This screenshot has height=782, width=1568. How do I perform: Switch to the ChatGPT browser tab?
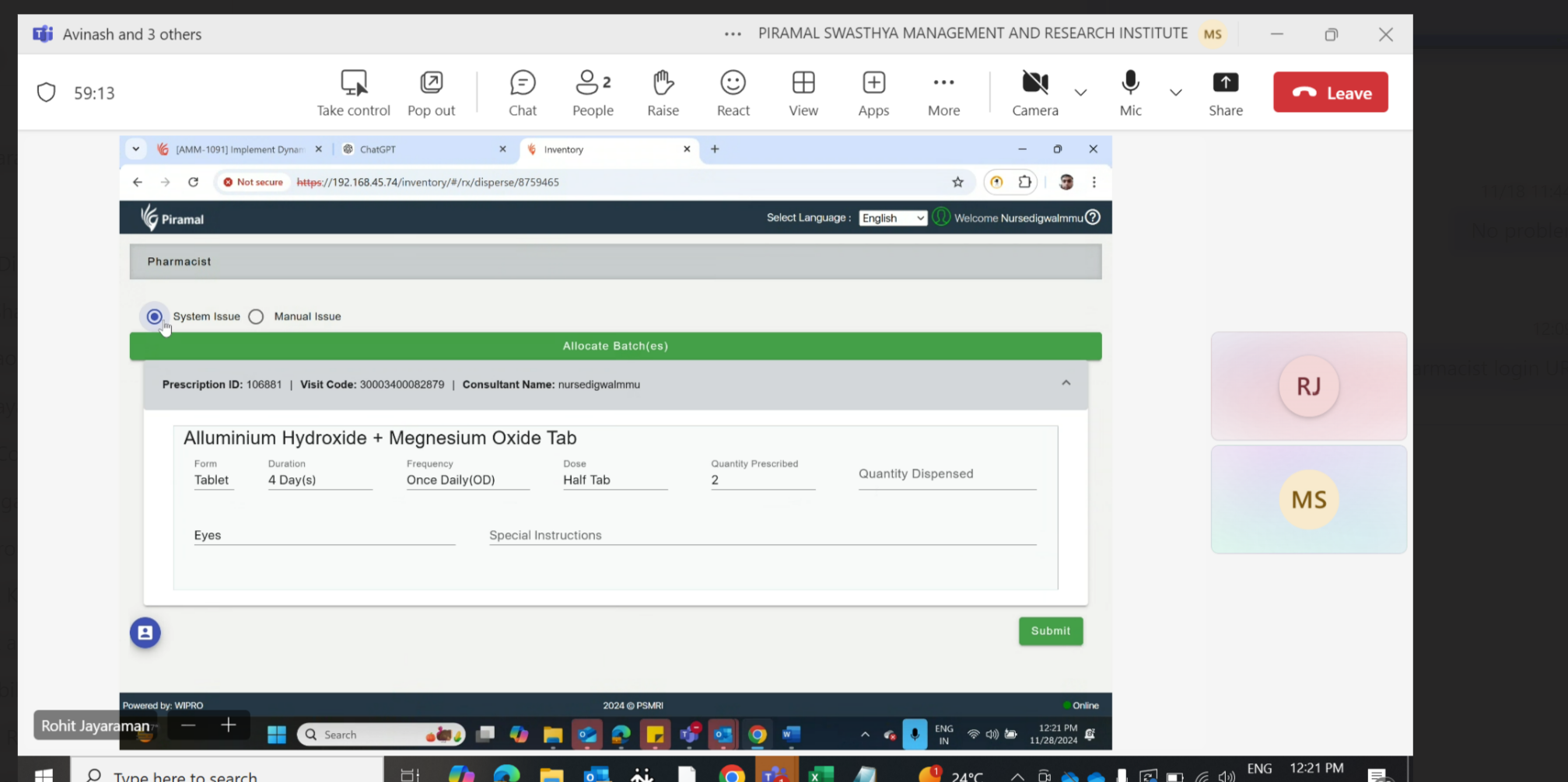[420, 149]
